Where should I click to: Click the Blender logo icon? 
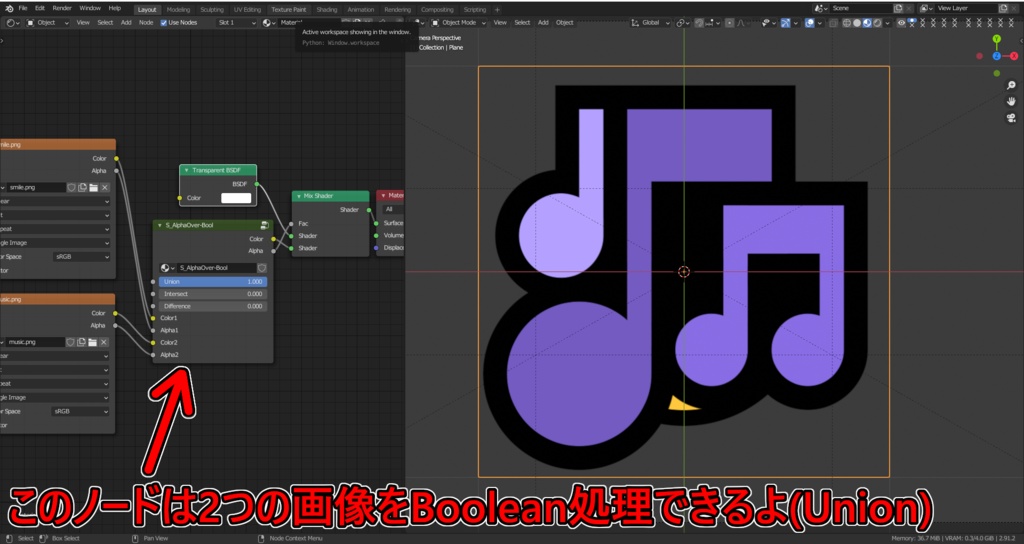pyautogui.click(x=9, y=8)
